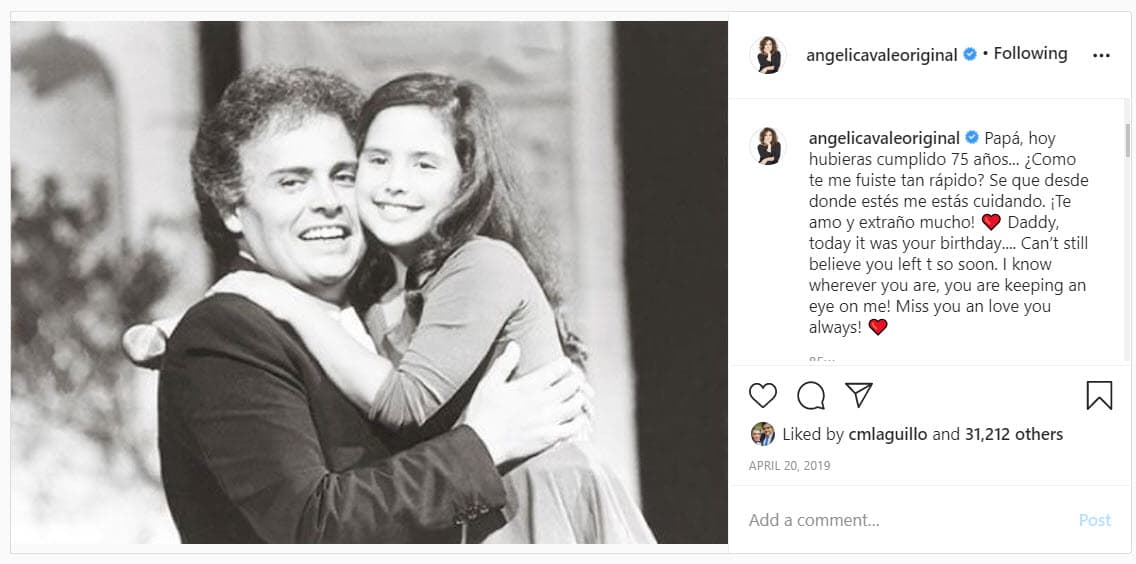Open the three-dot more options menu

coord(1101,56)
